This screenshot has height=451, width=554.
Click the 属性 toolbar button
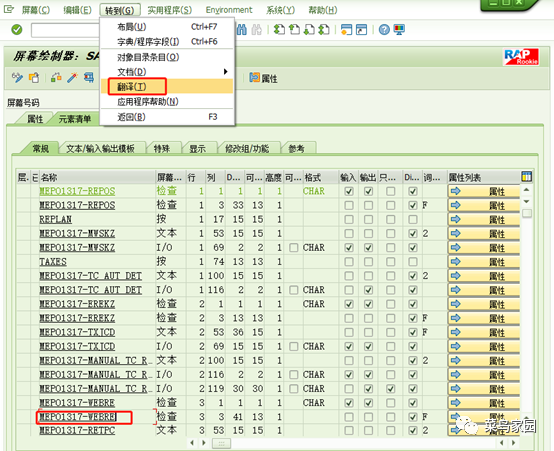click(x=264, y=78)
